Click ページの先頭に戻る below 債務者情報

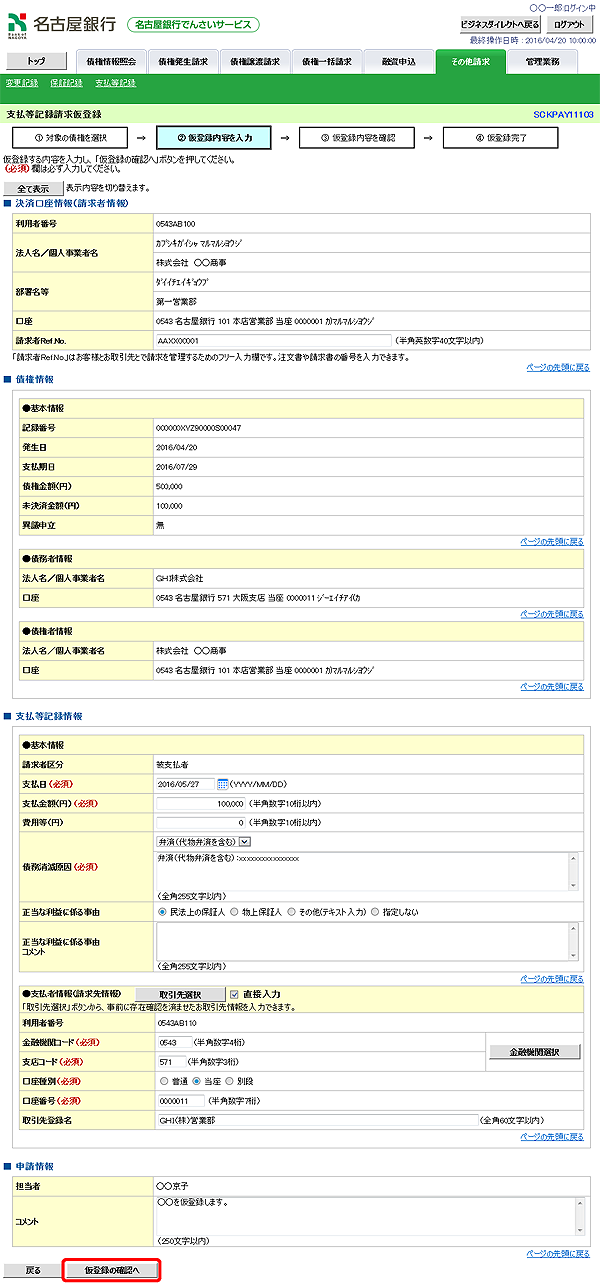pyautogui.click(x=552, y=613)
